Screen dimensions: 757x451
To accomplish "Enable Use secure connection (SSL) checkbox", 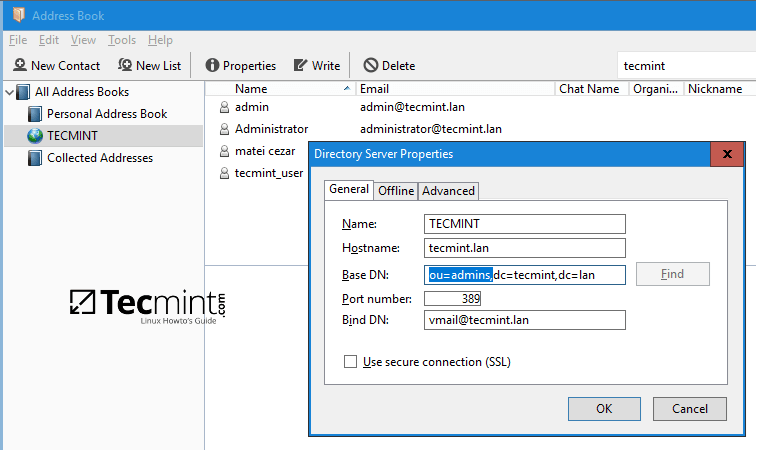I will click(350, 362).
